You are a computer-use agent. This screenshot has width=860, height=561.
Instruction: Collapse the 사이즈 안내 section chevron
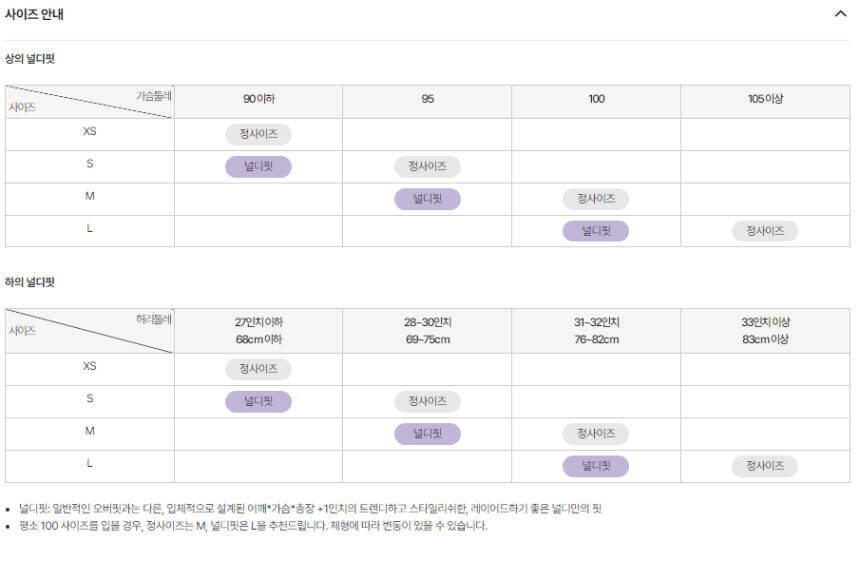point(840,14)
